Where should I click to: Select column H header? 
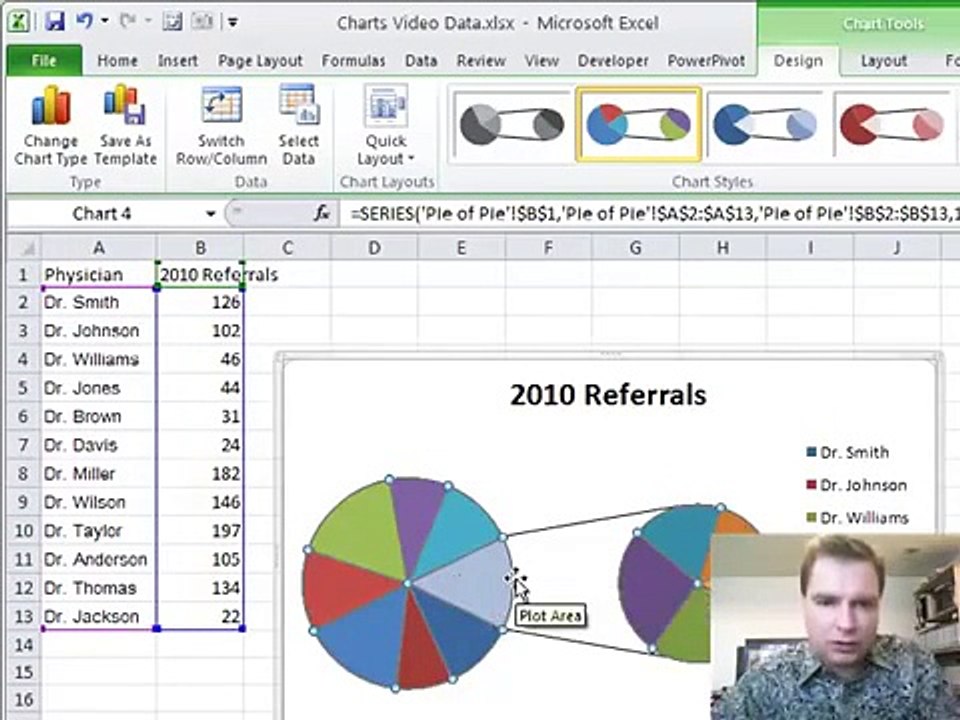click(x=722, y=247)
